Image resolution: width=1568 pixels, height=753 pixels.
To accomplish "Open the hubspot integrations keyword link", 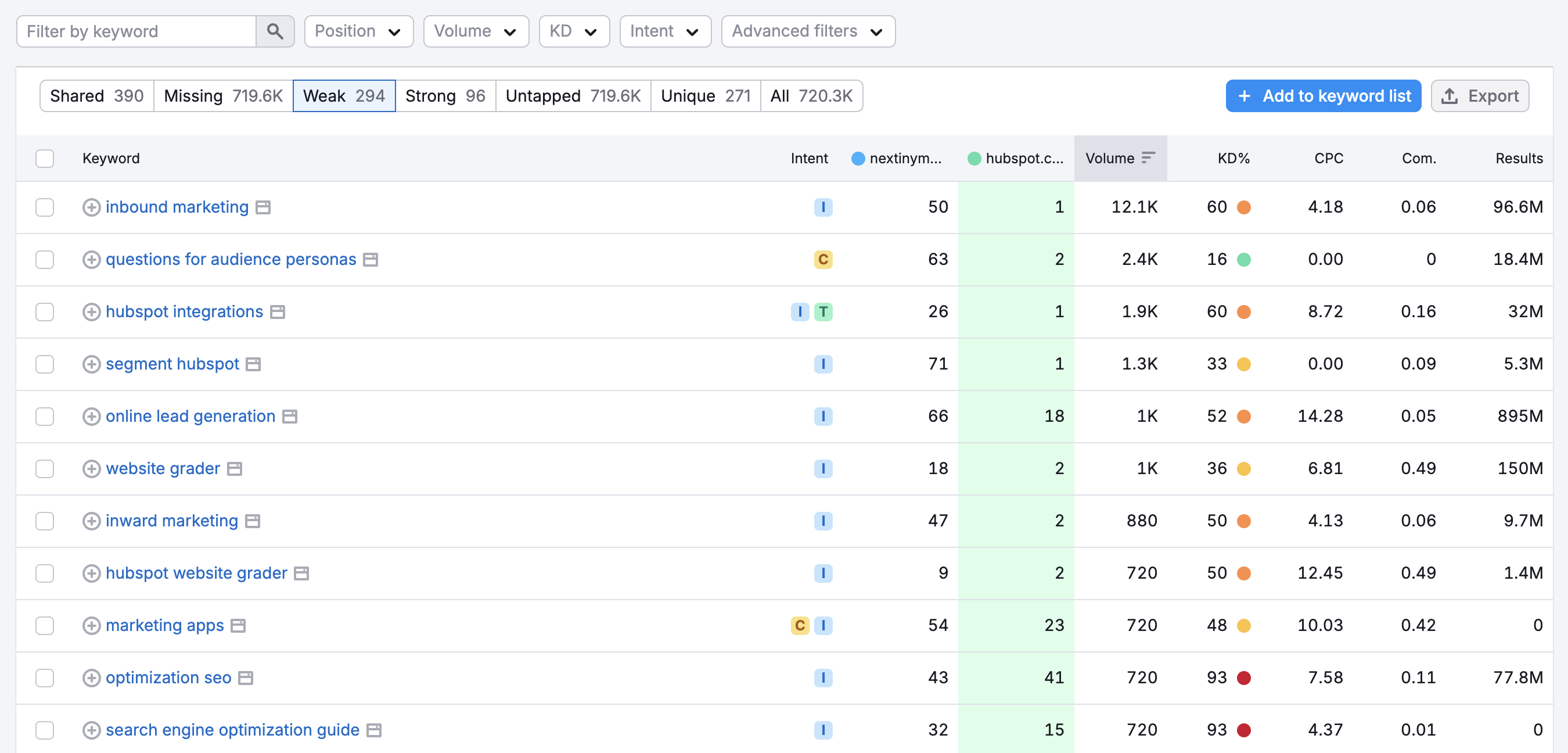I will [x=185, y=312].
